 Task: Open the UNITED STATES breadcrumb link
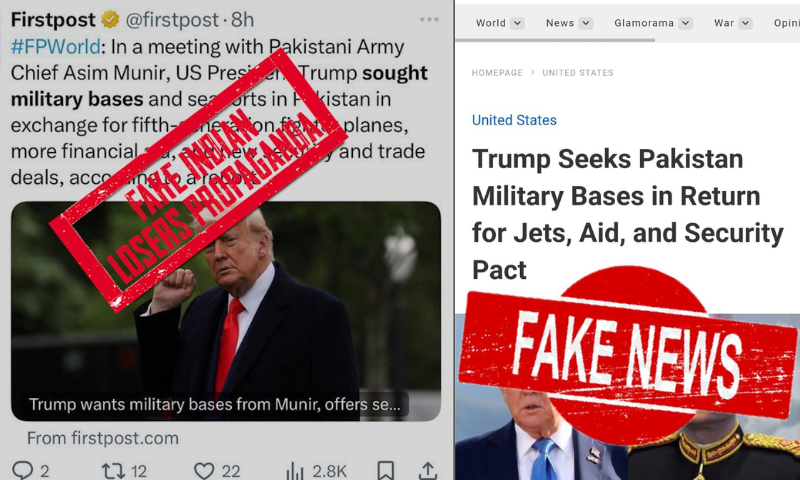(578, 73)
